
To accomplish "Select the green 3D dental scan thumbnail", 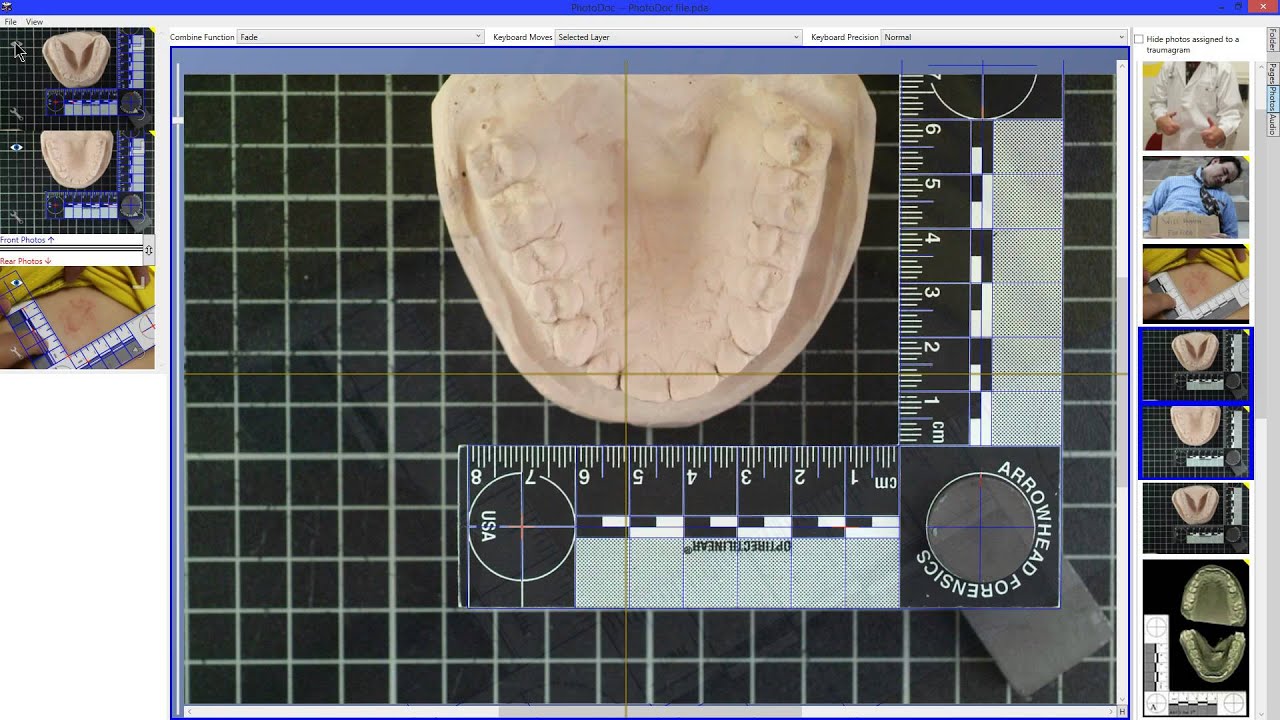I will coord(1195,638).
